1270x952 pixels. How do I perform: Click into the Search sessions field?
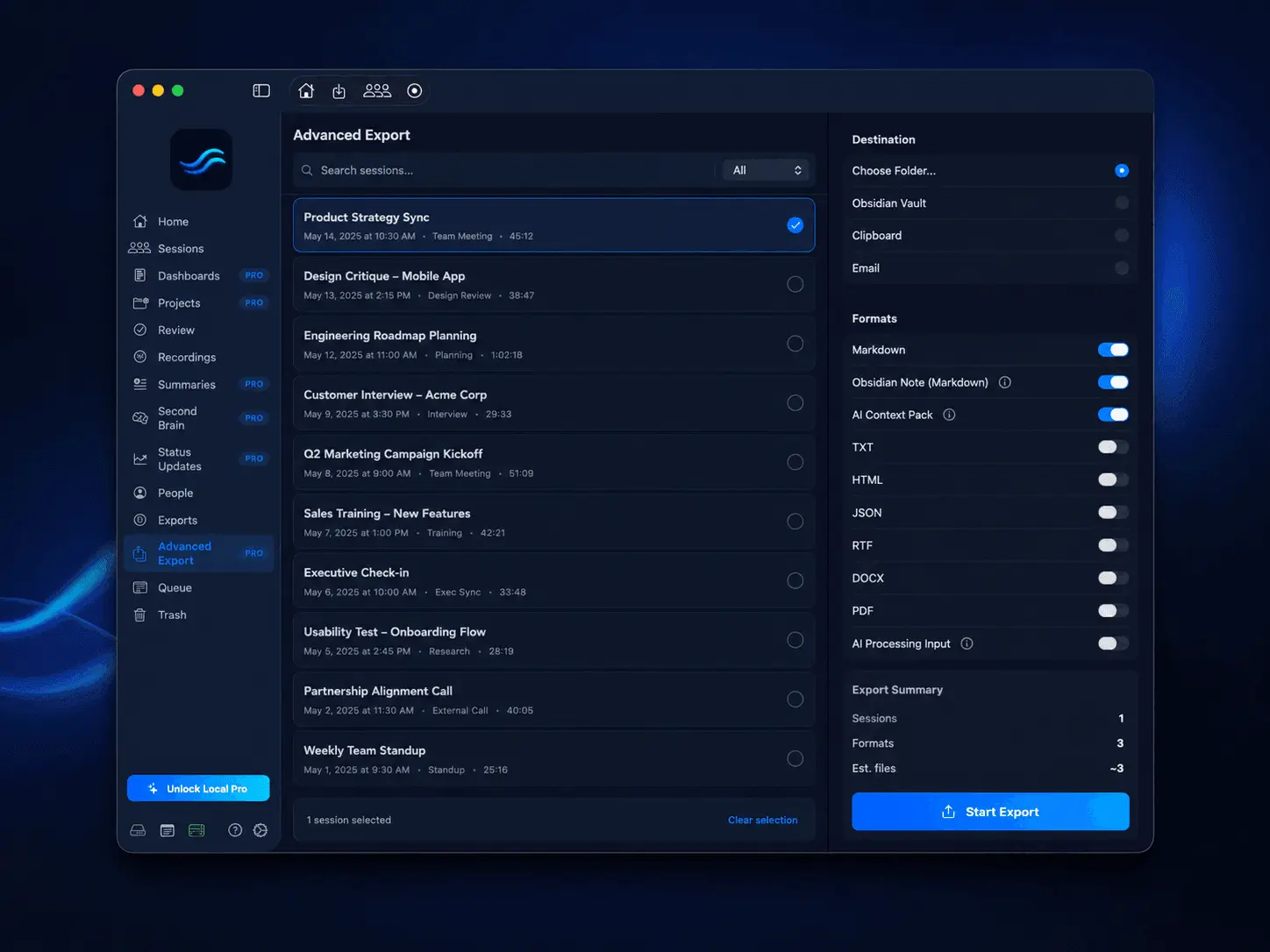tap(506, 170)
